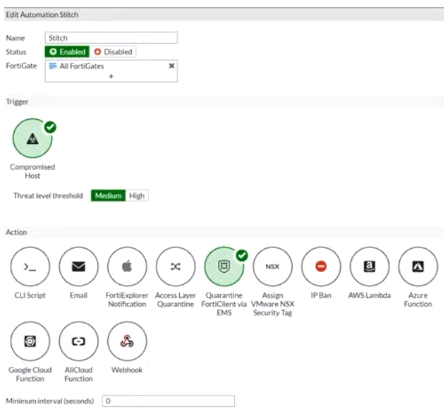
Task: Pick the Azure Function action
Action: pyautogui.click(x=418, y=267)
